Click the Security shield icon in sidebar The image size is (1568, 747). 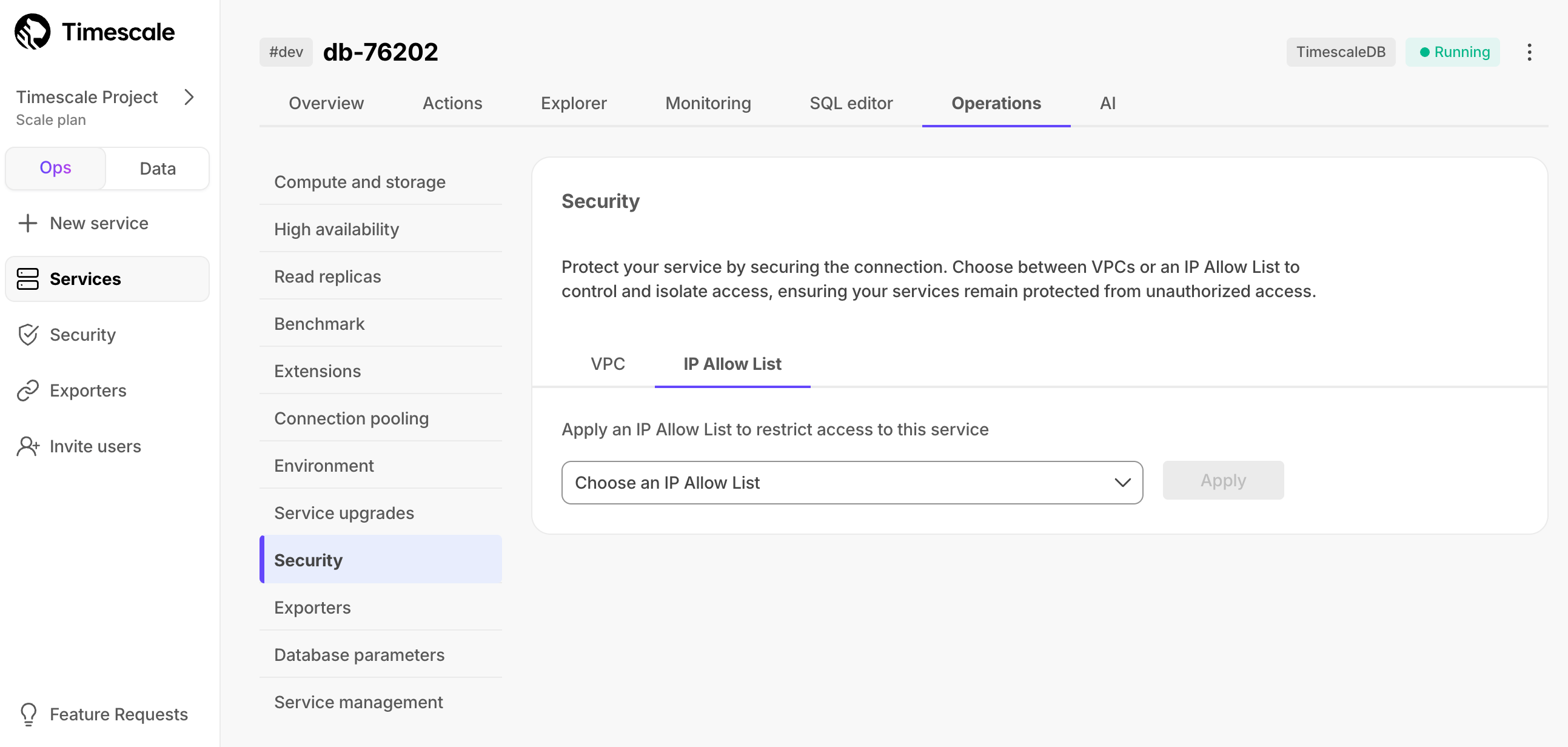point(28,335)
